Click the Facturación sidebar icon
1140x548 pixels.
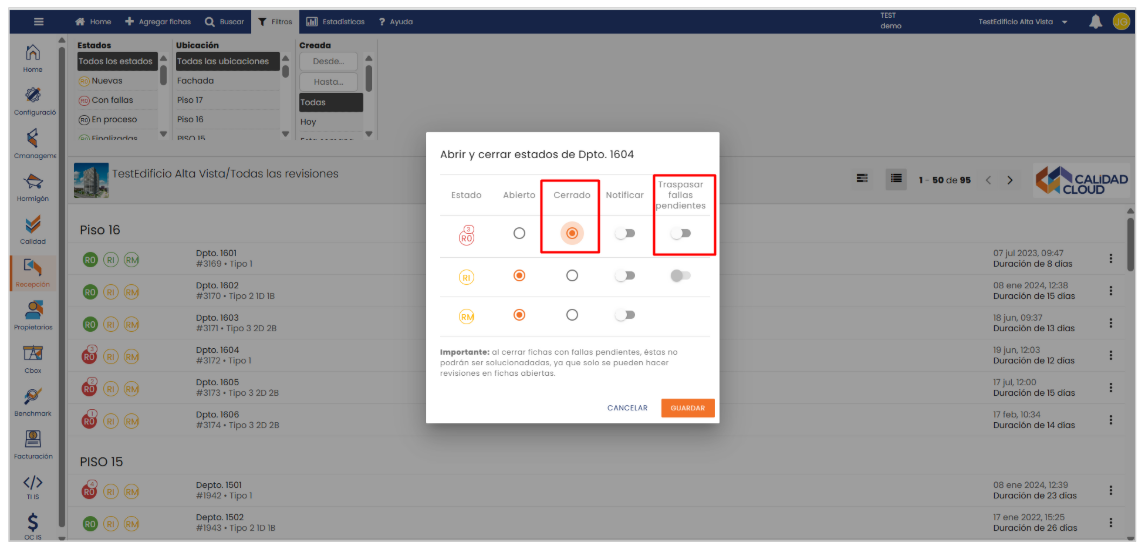[32, 440]
